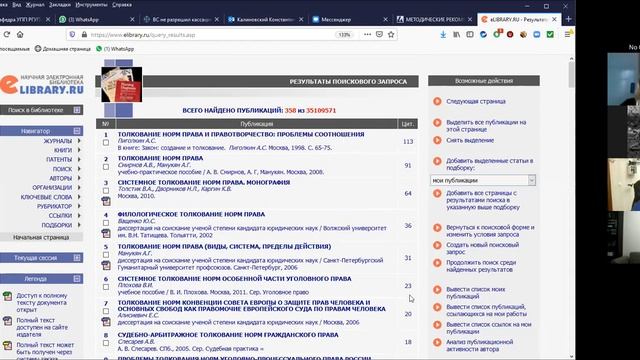This screenshot has height=360, width=640.
Task: Click orange arrow beside Вывести список моих публикаций
Action: coord(437,289)
